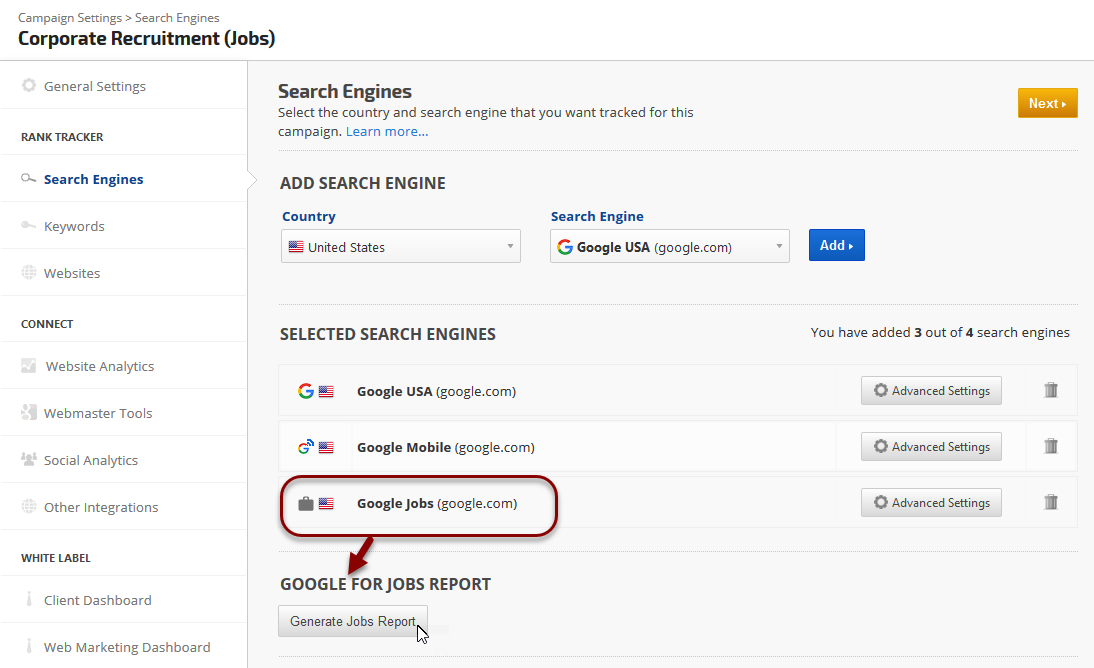Expand the Search Engine dropdown
1094x668 pixels.
click(669, 247)
